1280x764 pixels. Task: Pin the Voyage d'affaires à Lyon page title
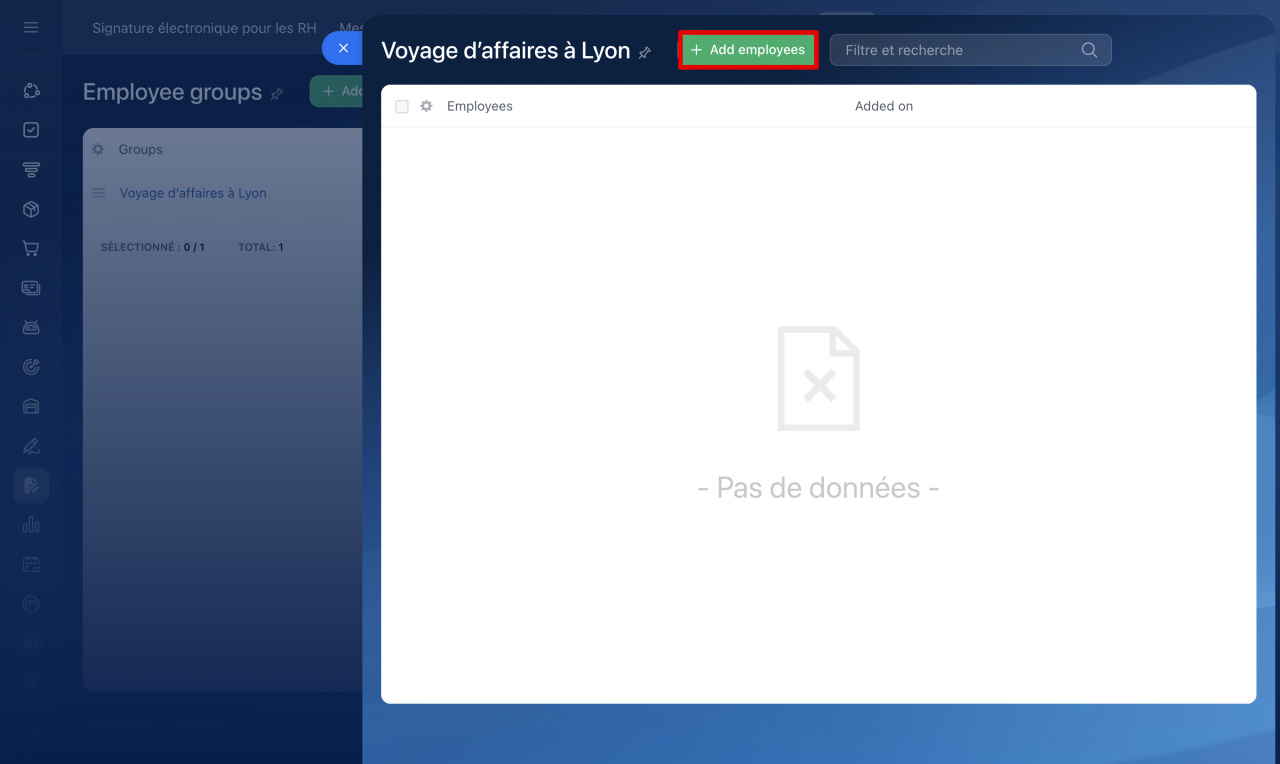click(645, 52)
